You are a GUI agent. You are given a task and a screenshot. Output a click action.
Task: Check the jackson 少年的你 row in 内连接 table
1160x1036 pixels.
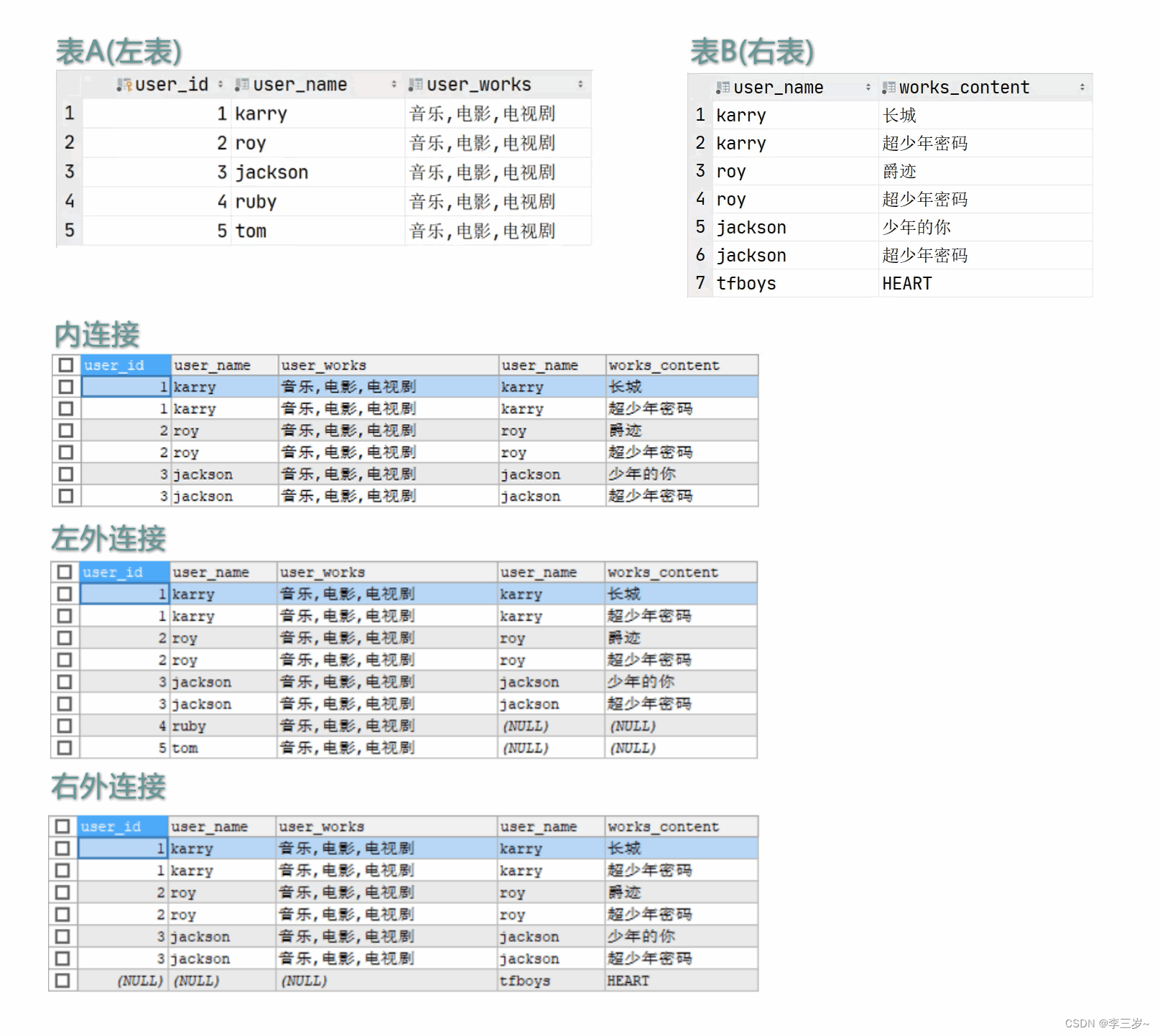coord(66,474)
